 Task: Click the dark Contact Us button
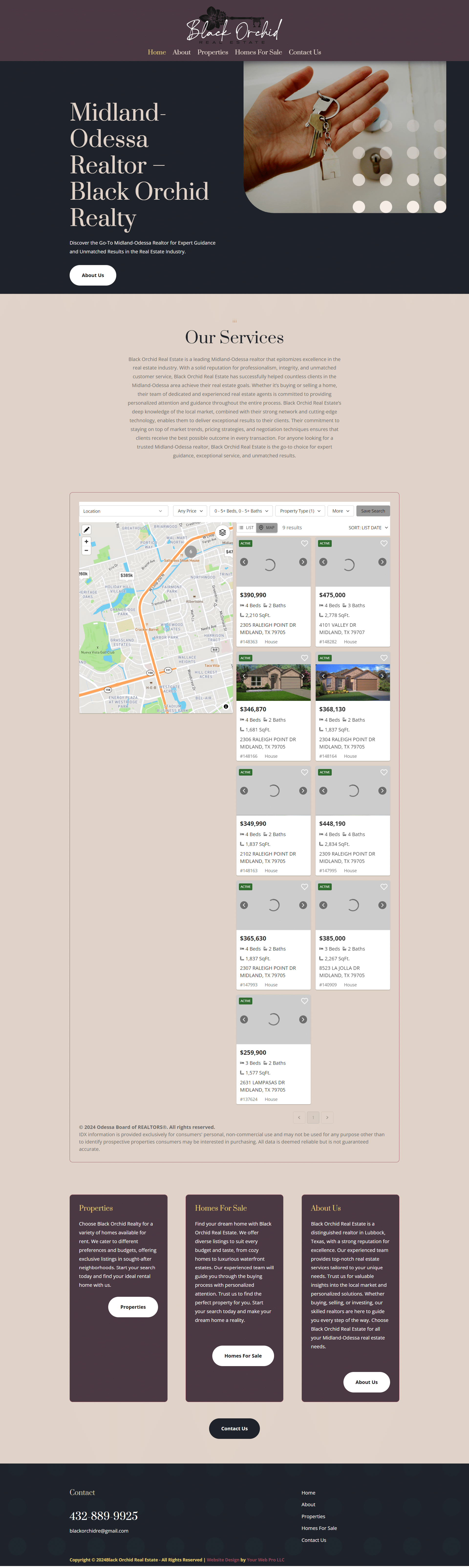[x=234, y=1429]
